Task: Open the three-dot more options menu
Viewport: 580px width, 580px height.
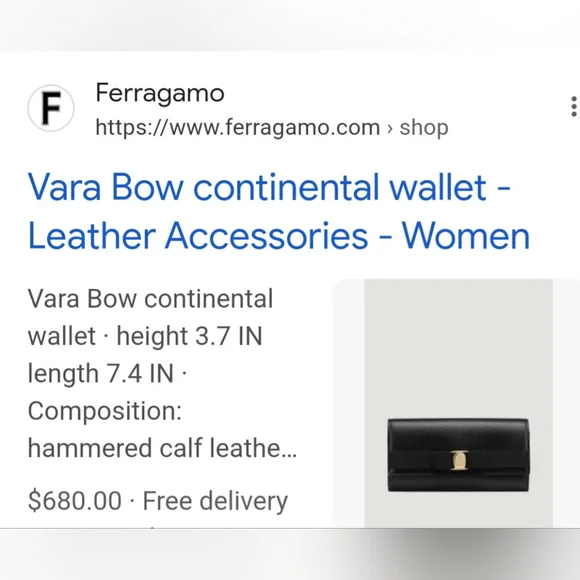Action: pyautogui.click(x=574, y=107)
